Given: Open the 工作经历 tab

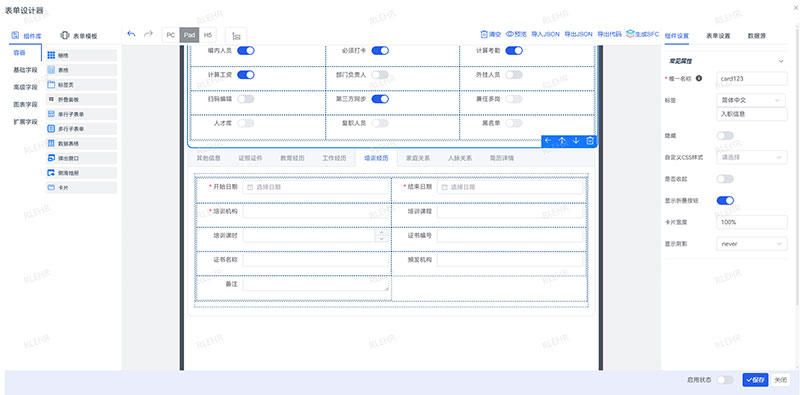Looking at the screenshot, I should (x=334, y=158).
